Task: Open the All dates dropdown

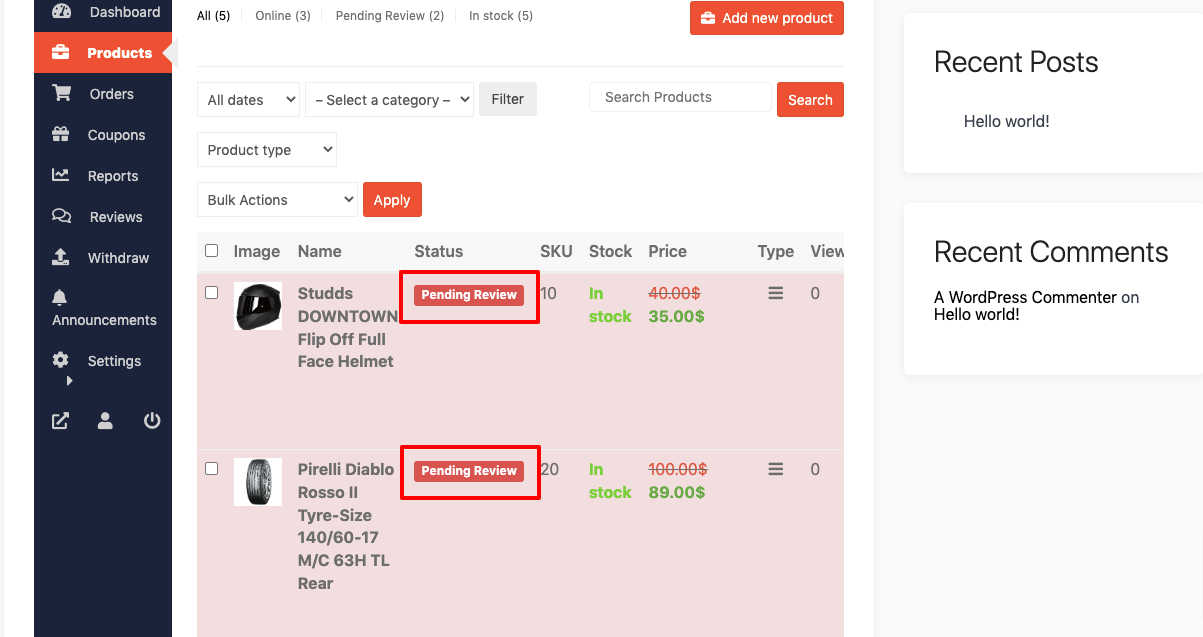Action: pos(248,99)
